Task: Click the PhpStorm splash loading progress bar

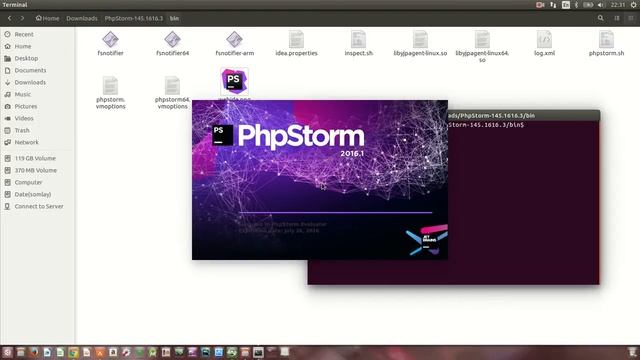Action: pyautogui.click(x=335, y=213)
